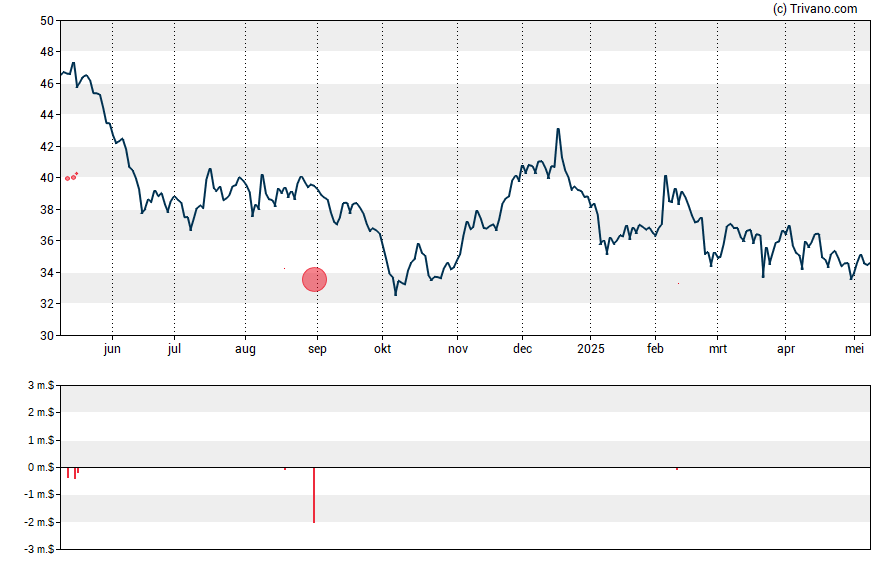Click the '1 m.$' volume axis label
Viewport: 888px width, 565px height.
(41, 440)
